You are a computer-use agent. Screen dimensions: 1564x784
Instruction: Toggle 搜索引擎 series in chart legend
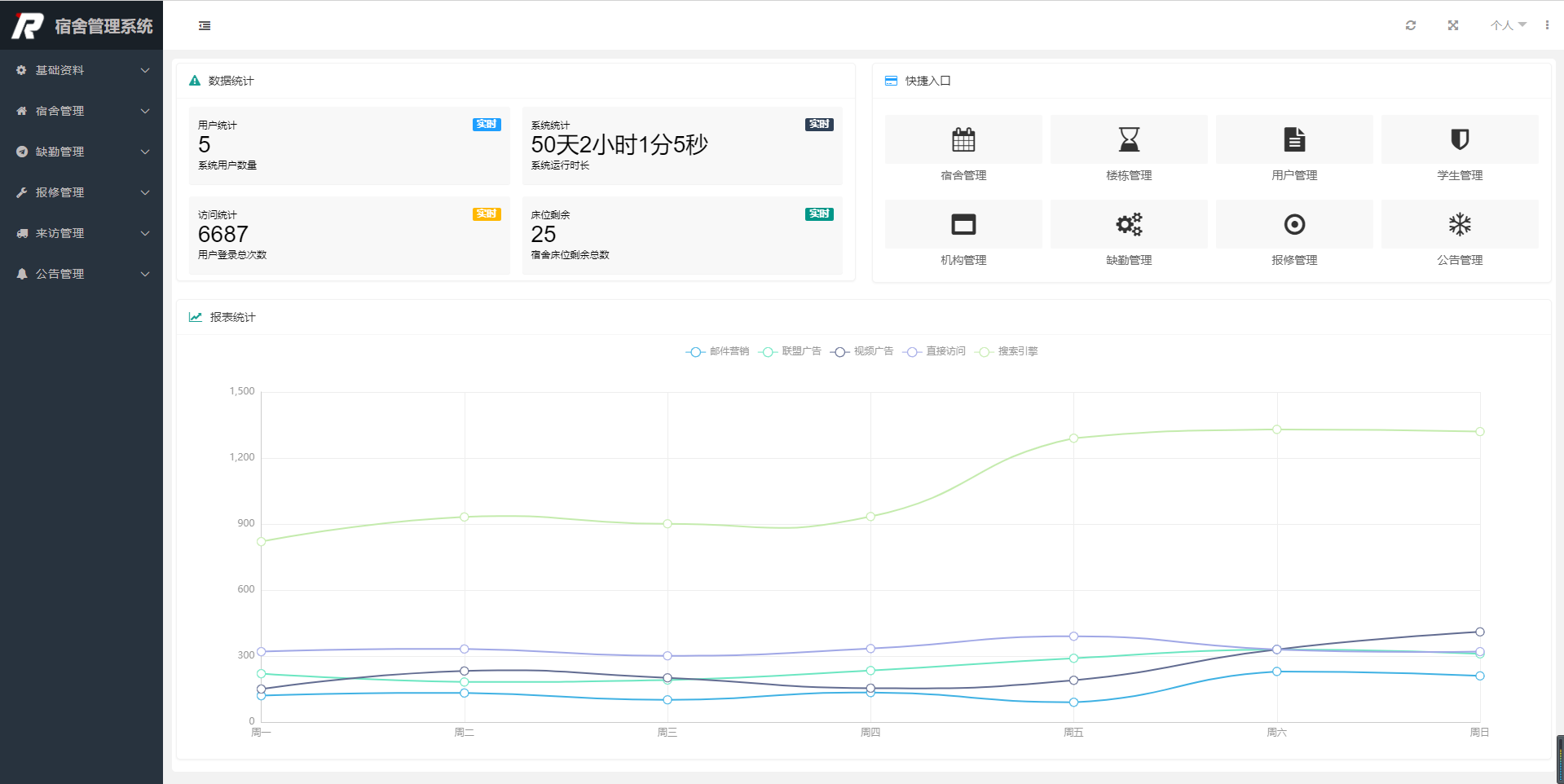(1007, 351)
